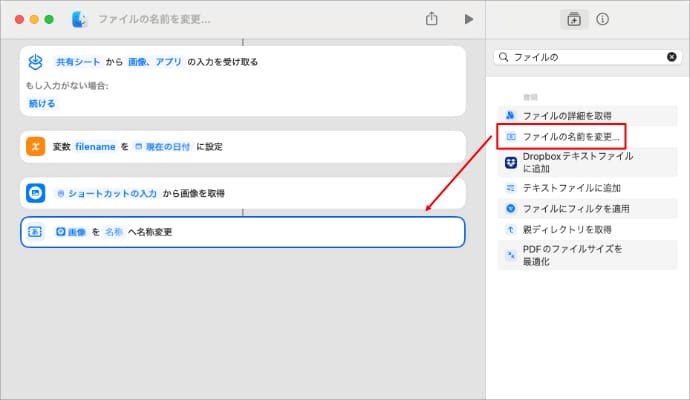The image size is (690, 400).
Task: Click the 現在の日付 variable token
Action: click(x=164, y=146)
